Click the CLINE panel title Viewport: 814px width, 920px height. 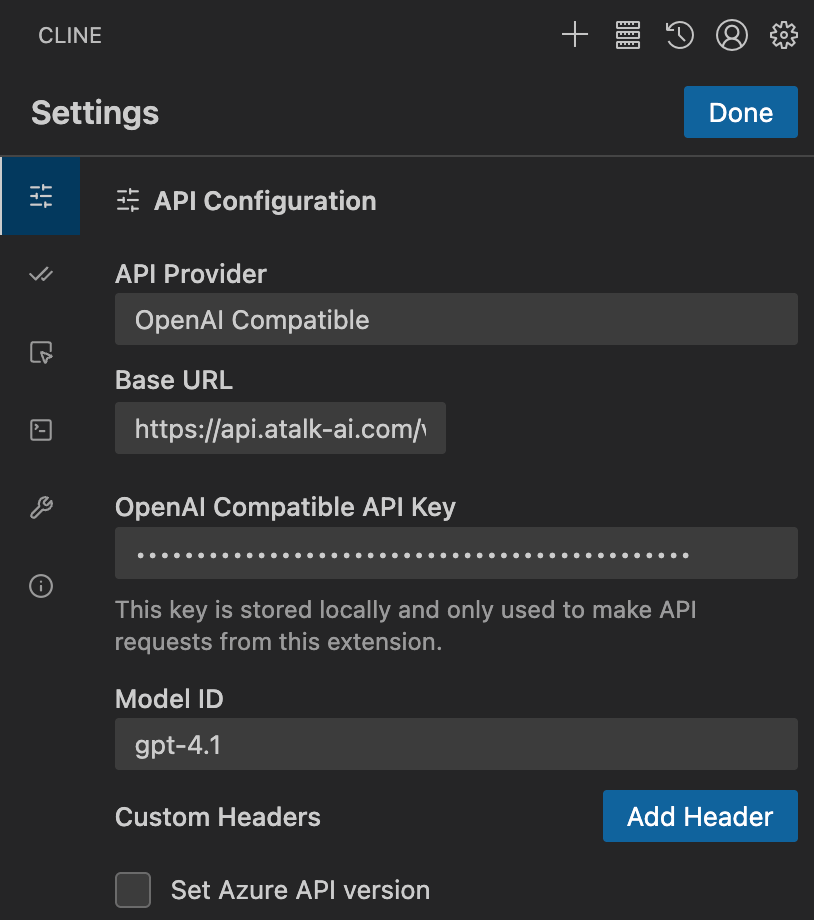(x=70, y=36)
